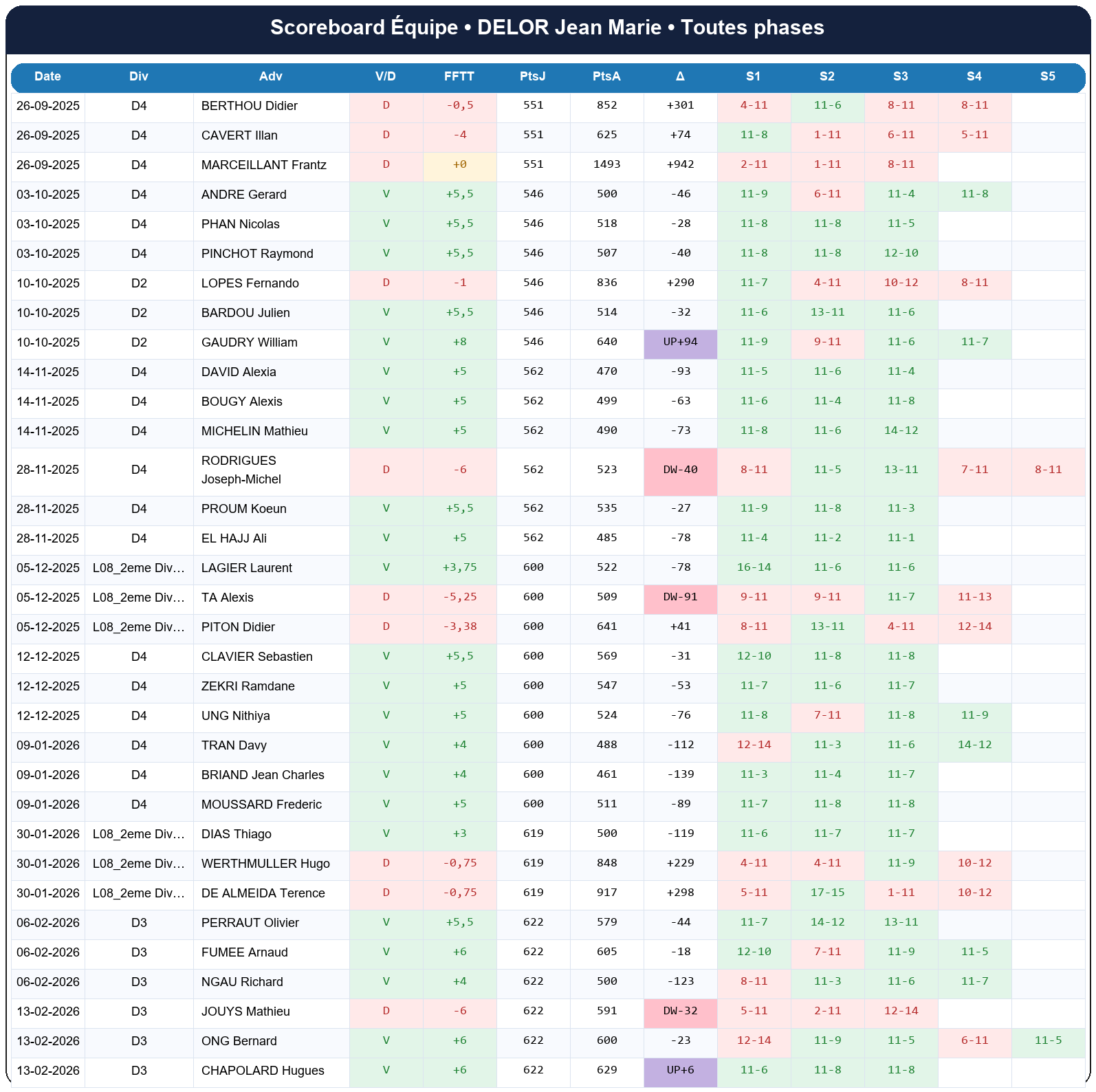Click the purple UP+94 cell

[x=680, y=342]
